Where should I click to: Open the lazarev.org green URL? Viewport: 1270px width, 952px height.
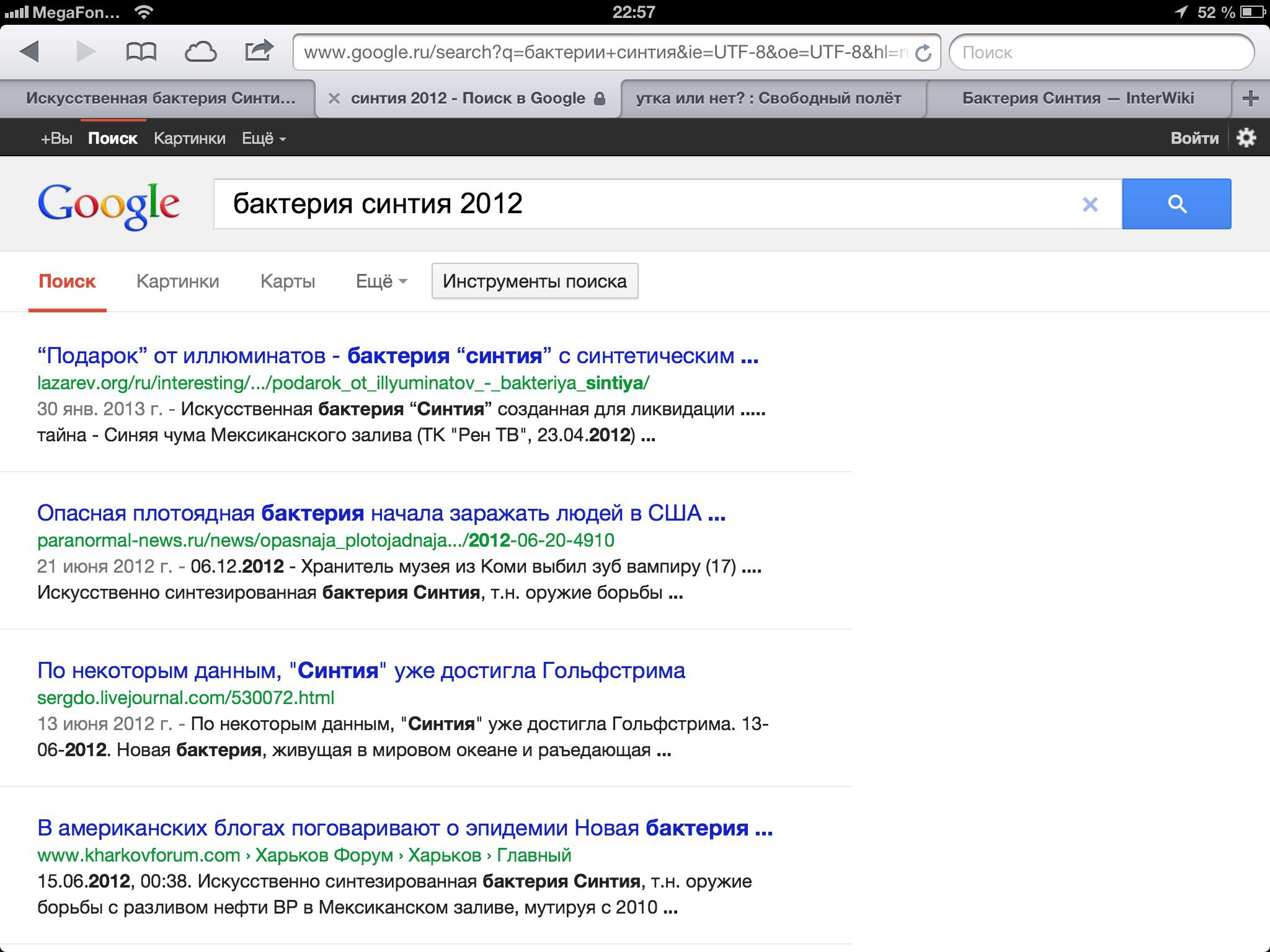(x=343, y=383)
